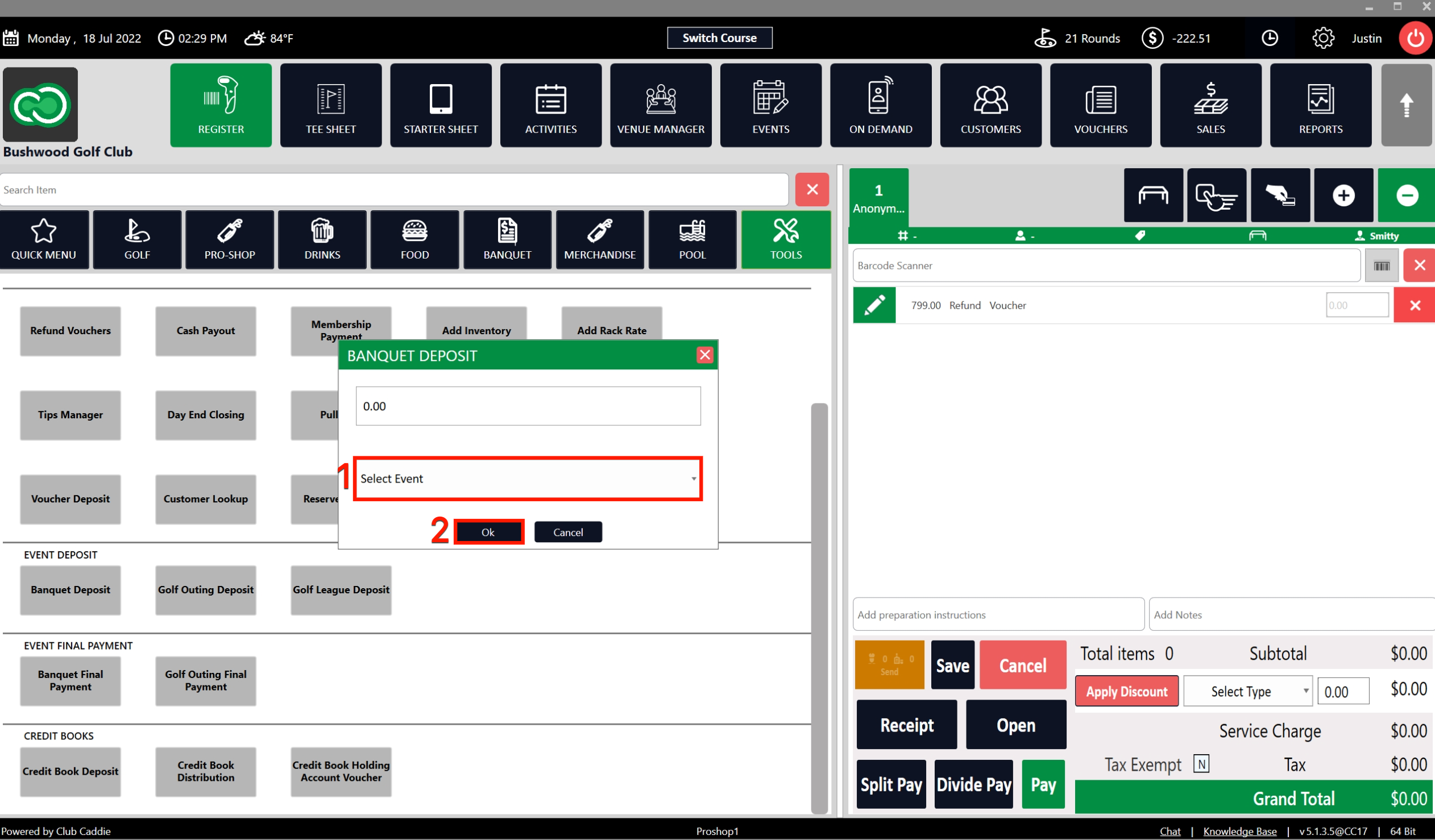Open the Knowledge Base link
1435x840 pixels.
[1239, 831]
